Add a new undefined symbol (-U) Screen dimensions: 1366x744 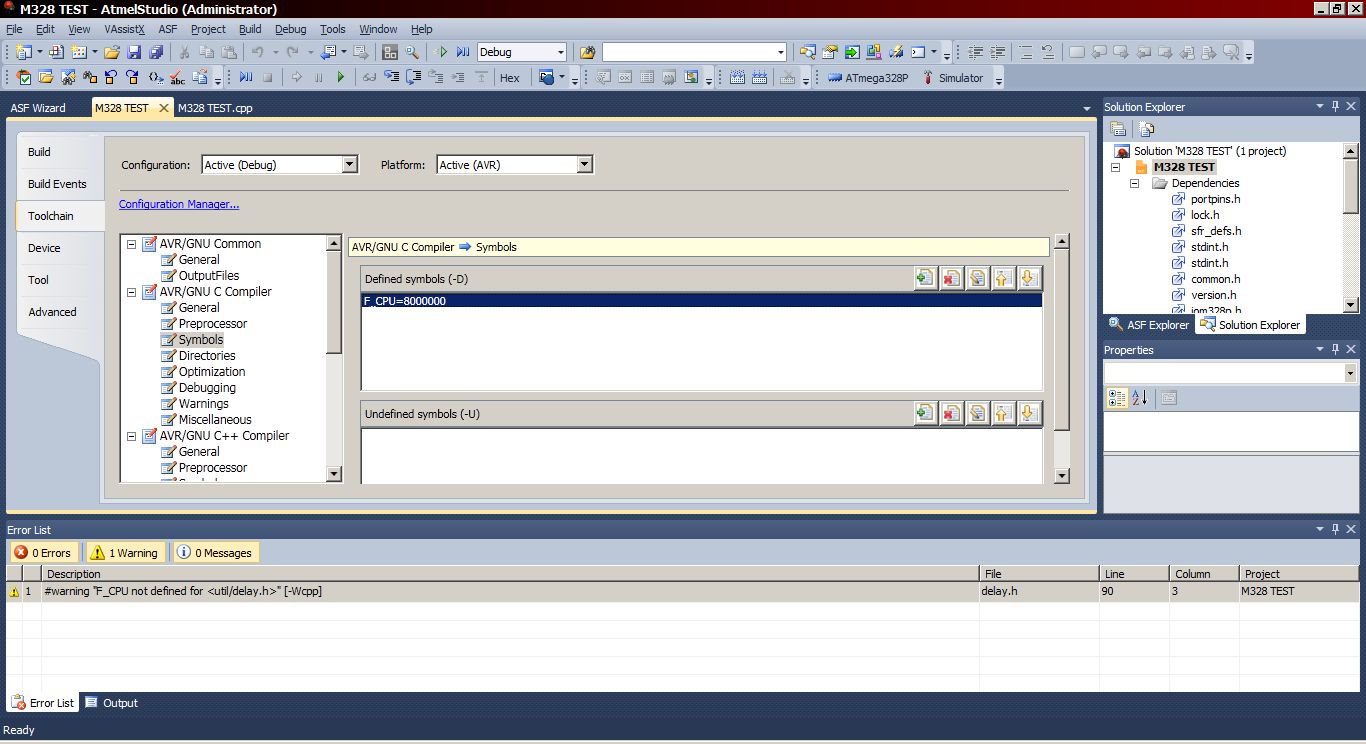(925, 413)
